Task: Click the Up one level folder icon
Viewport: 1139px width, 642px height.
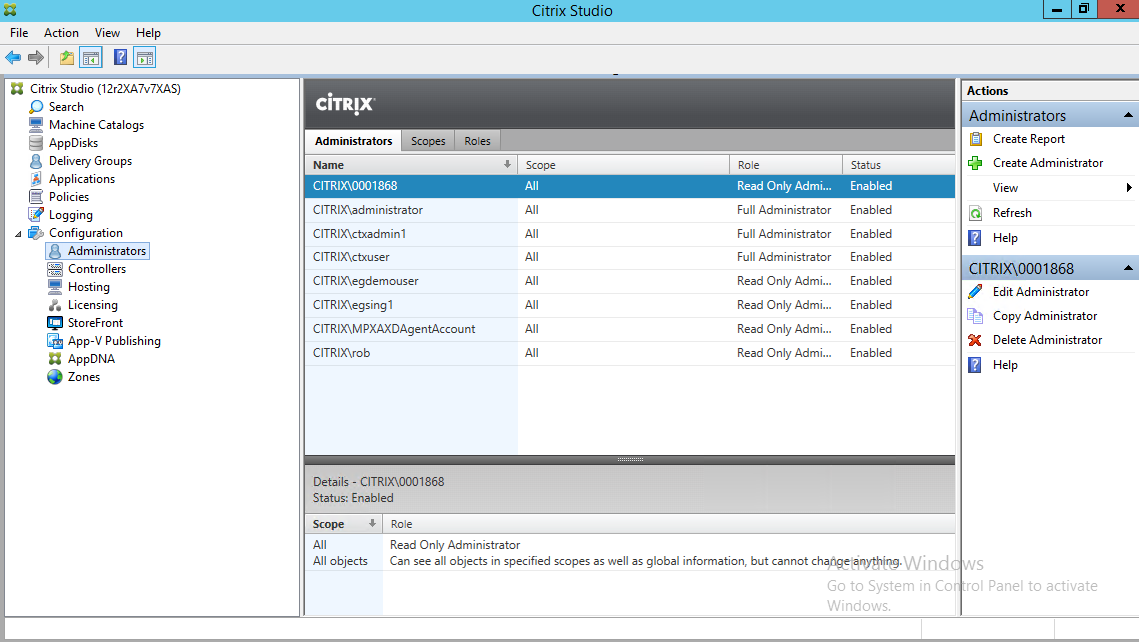Action: point(67,57)
